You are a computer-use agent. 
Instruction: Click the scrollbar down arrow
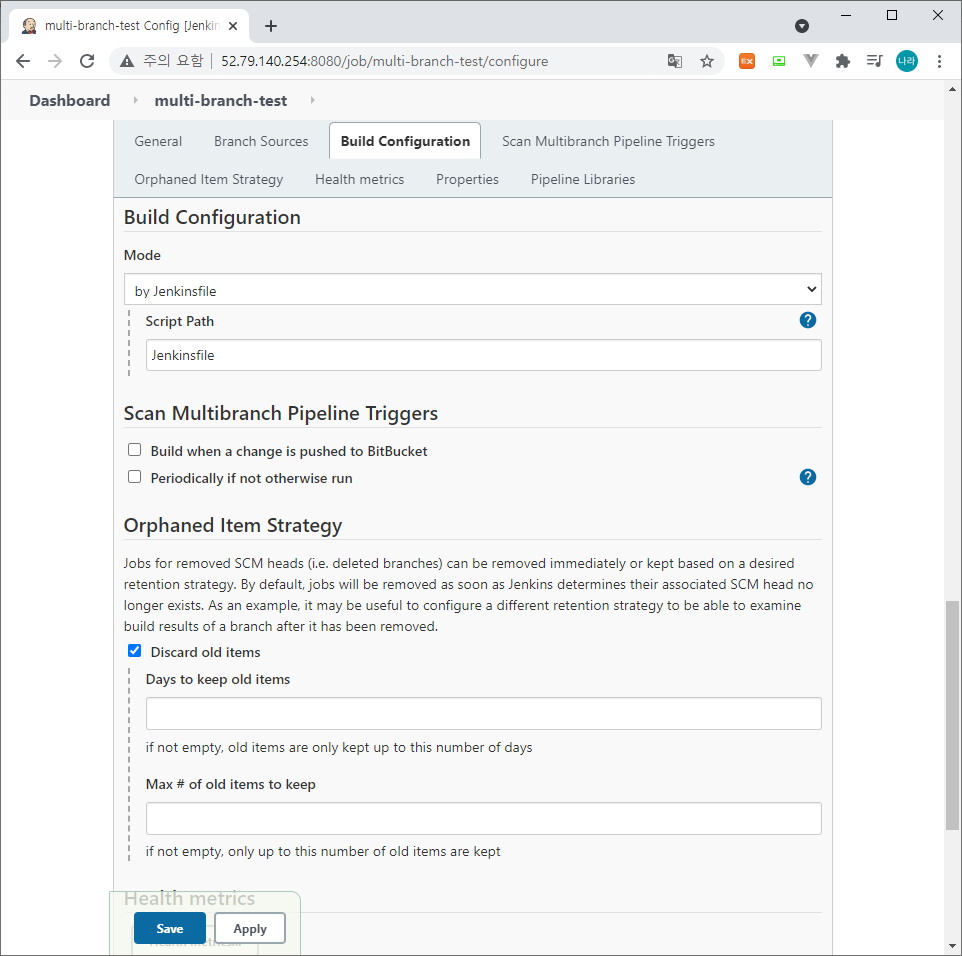952,946
